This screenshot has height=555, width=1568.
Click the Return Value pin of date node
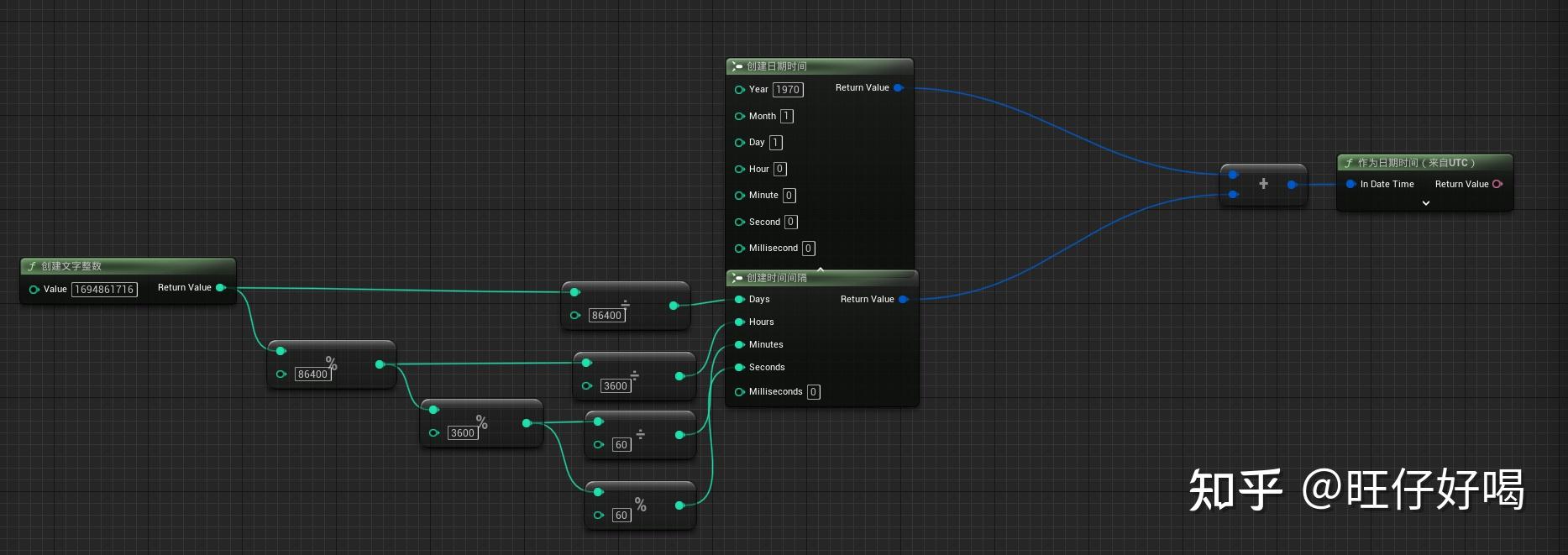pos(899,88)
